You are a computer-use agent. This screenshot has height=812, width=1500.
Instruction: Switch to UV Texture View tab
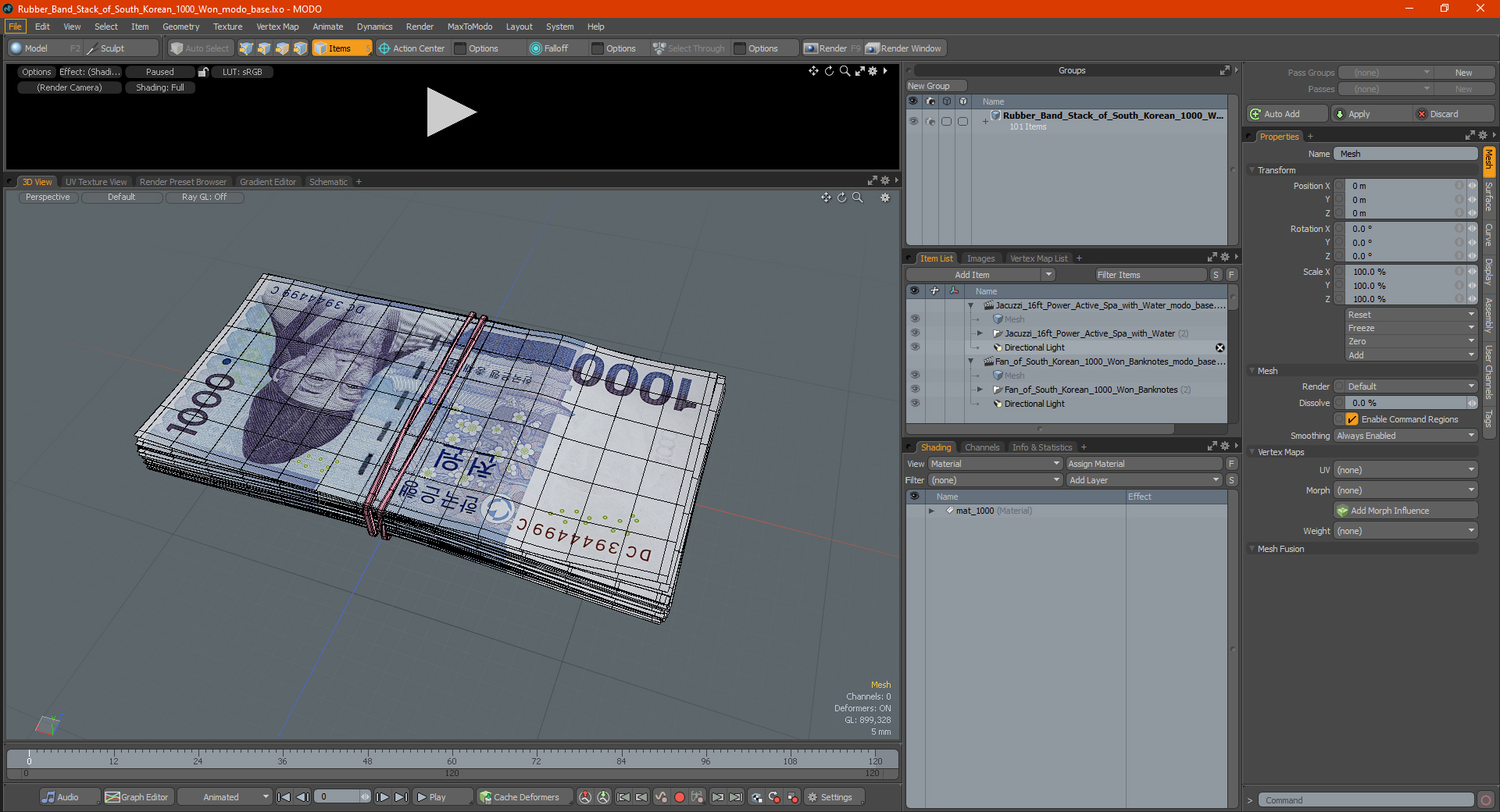tap(96, 182)
